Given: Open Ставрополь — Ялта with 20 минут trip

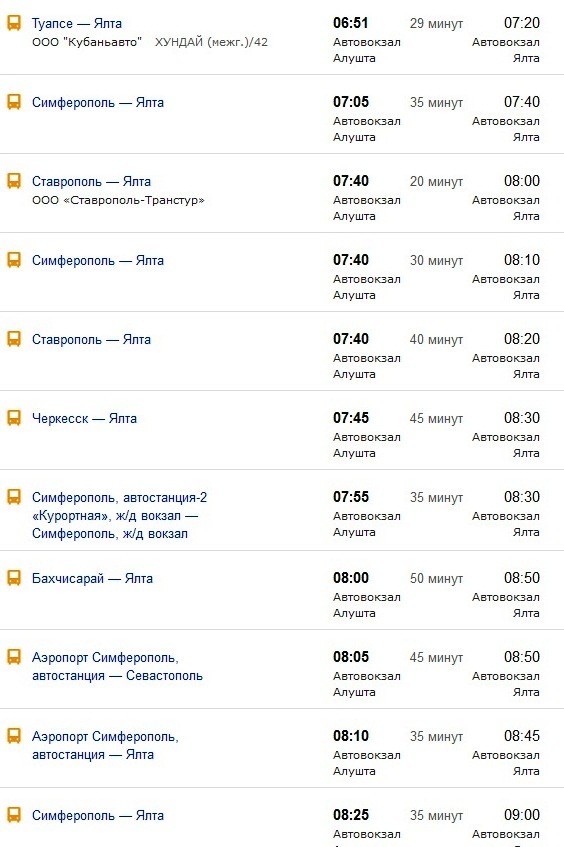Looking at the screenshot, I should click(91, 181).
